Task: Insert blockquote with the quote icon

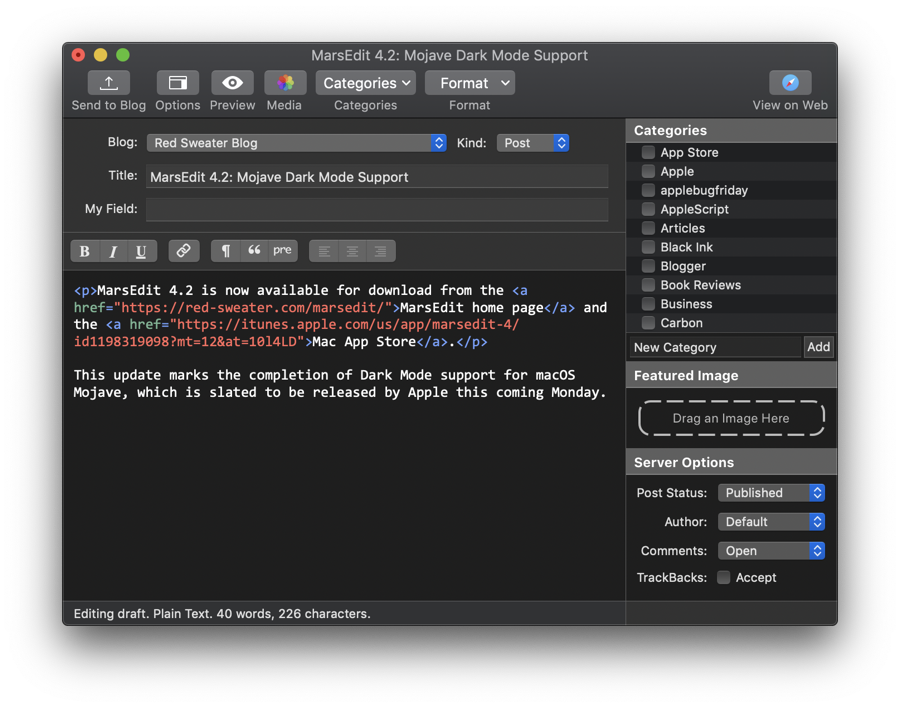Action: 254,251
